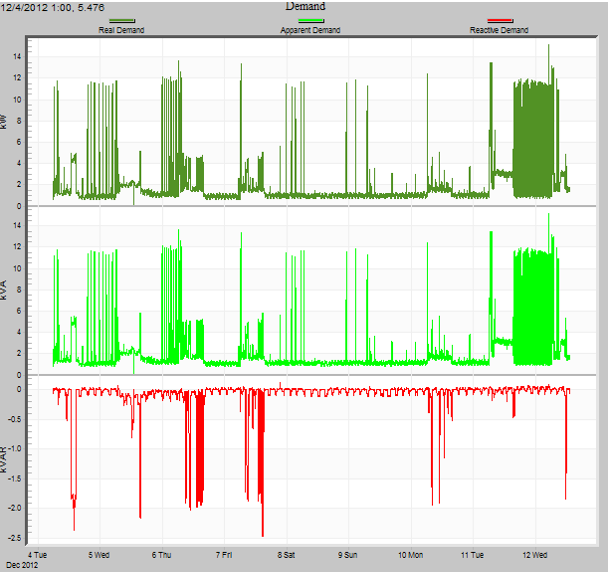The image size is (610, 574).
Task: Select the 7 Fri date label
Action: pyautogui.click(x=221, y=553)
